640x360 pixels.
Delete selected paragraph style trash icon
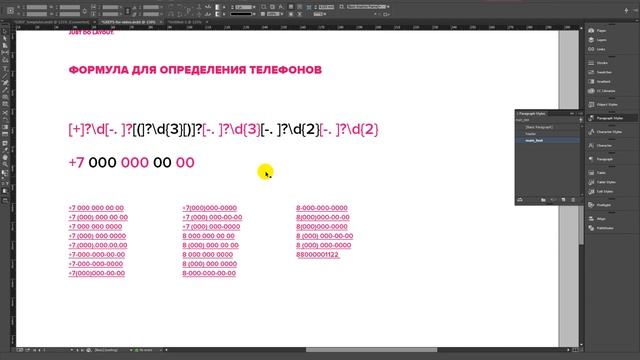point(573,200)
